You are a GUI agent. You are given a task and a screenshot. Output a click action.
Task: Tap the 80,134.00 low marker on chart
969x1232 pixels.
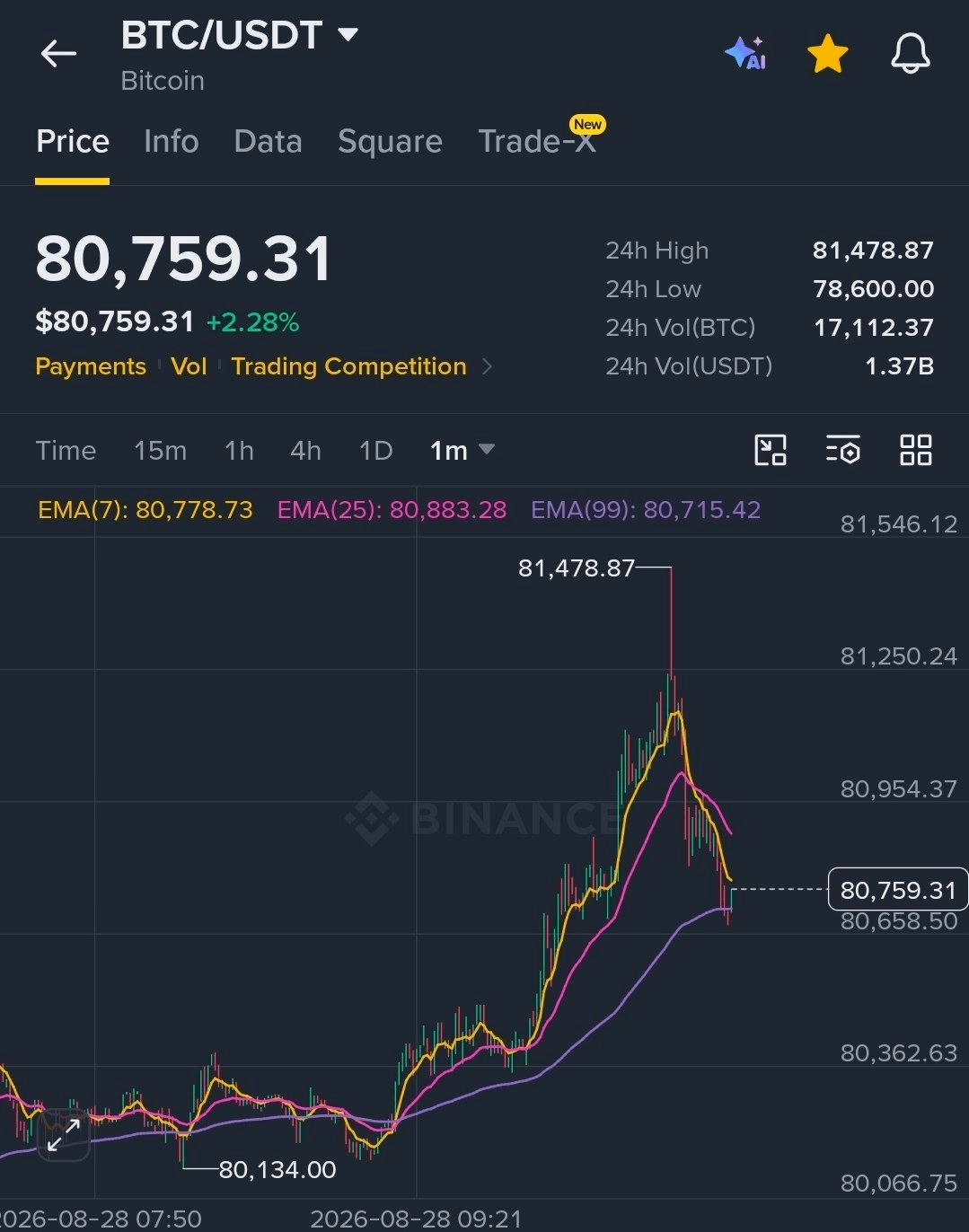tap(277, 1169)
